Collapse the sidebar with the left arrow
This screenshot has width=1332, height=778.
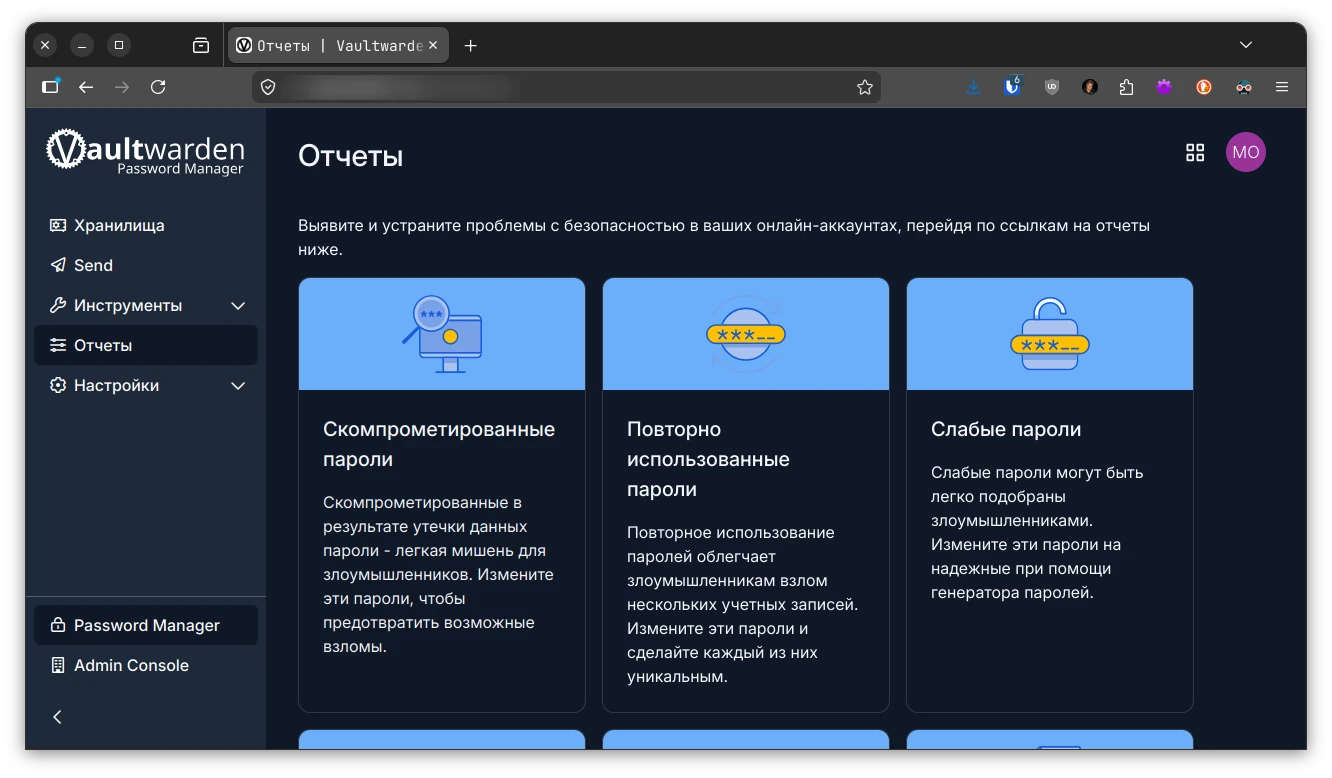(57, 717)
